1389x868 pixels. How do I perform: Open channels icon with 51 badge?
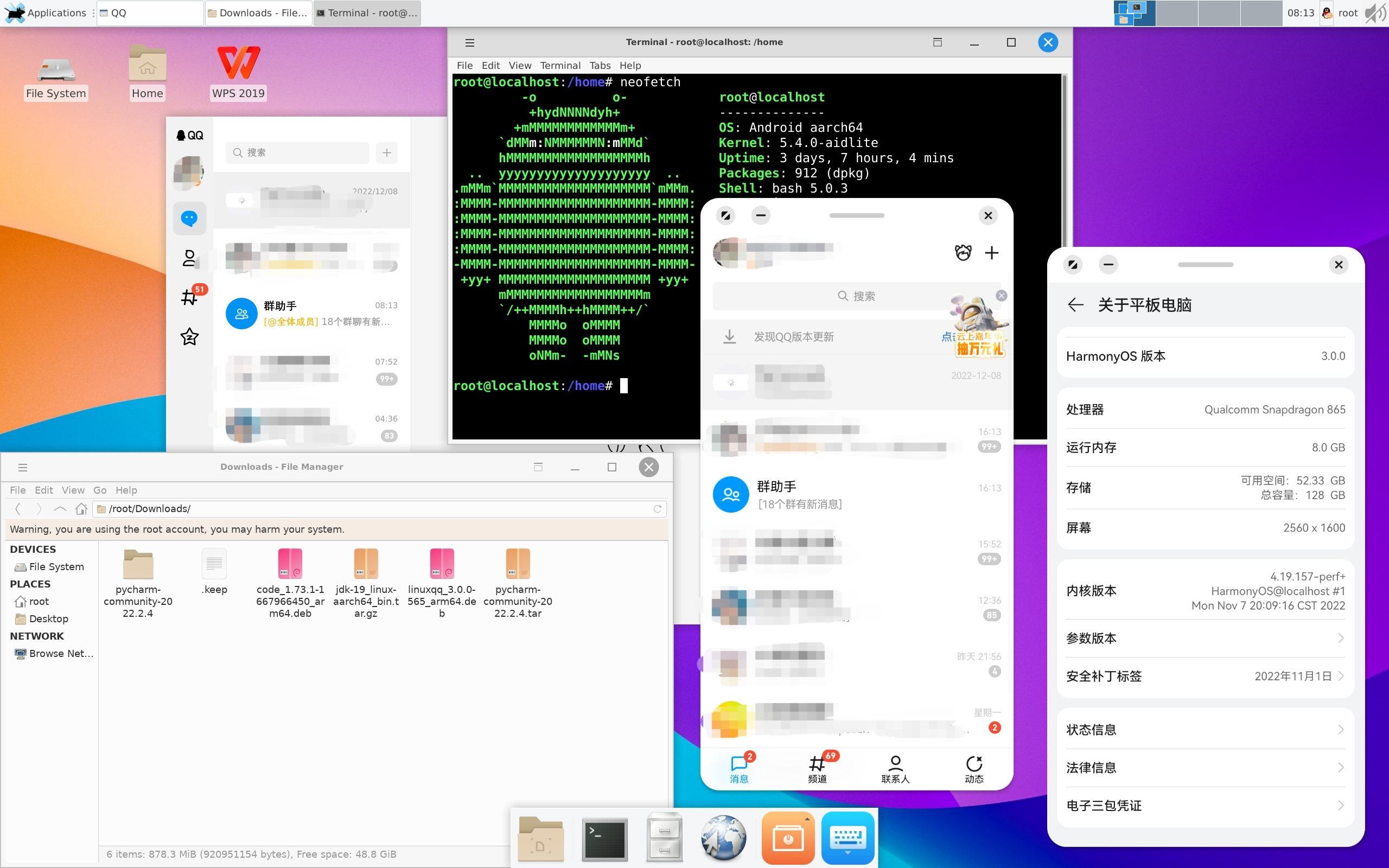(x=190, y=296)
